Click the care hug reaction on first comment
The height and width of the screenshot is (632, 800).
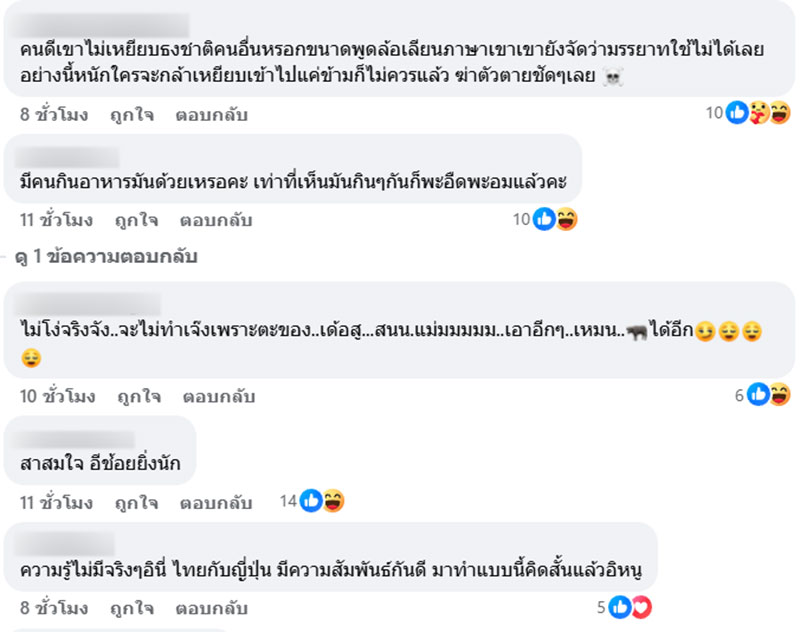(x=759, y=112)
